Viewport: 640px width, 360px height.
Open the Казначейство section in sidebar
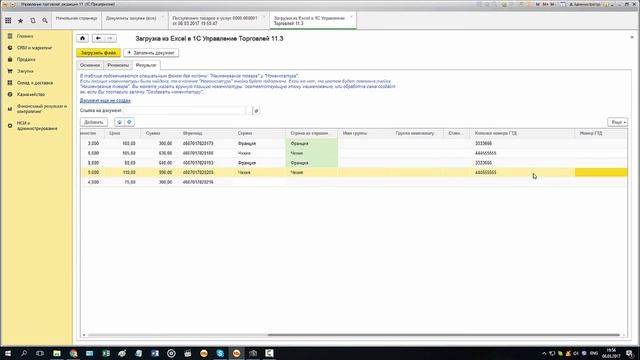click(x=31, y=94)
